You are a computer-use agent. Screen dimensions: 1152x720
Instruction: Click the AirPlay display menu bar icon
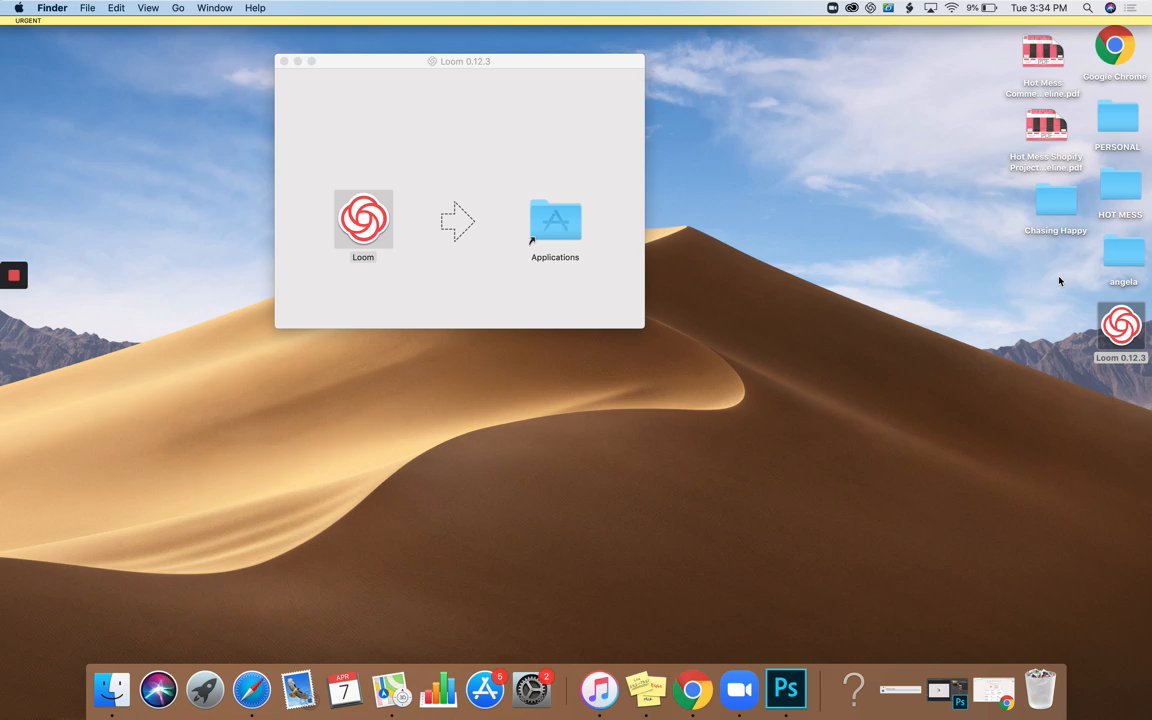tap(931, 8)
